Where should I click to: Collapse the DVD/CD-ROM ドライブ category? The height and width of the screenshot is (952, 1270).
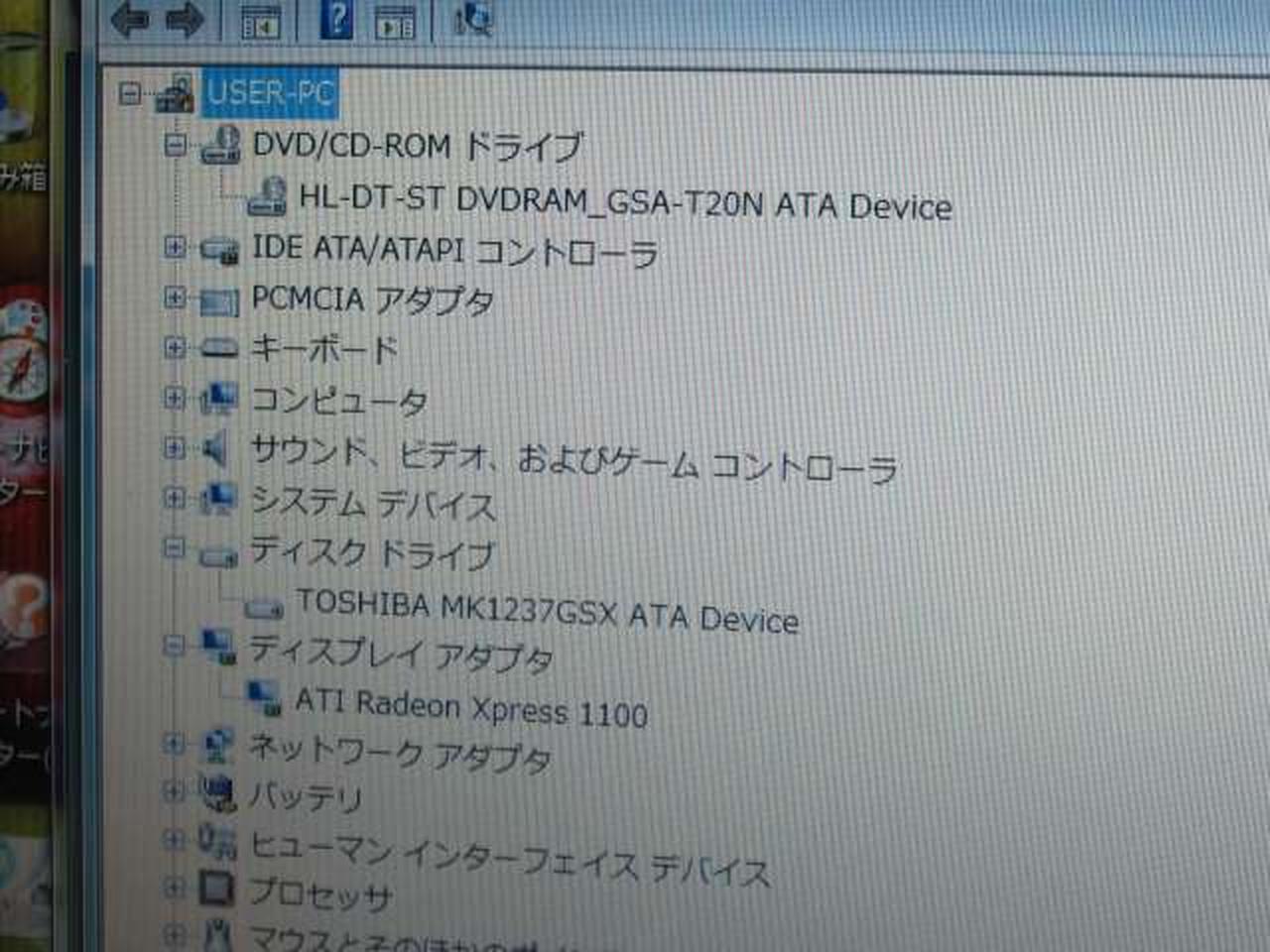tap(176, 146)
